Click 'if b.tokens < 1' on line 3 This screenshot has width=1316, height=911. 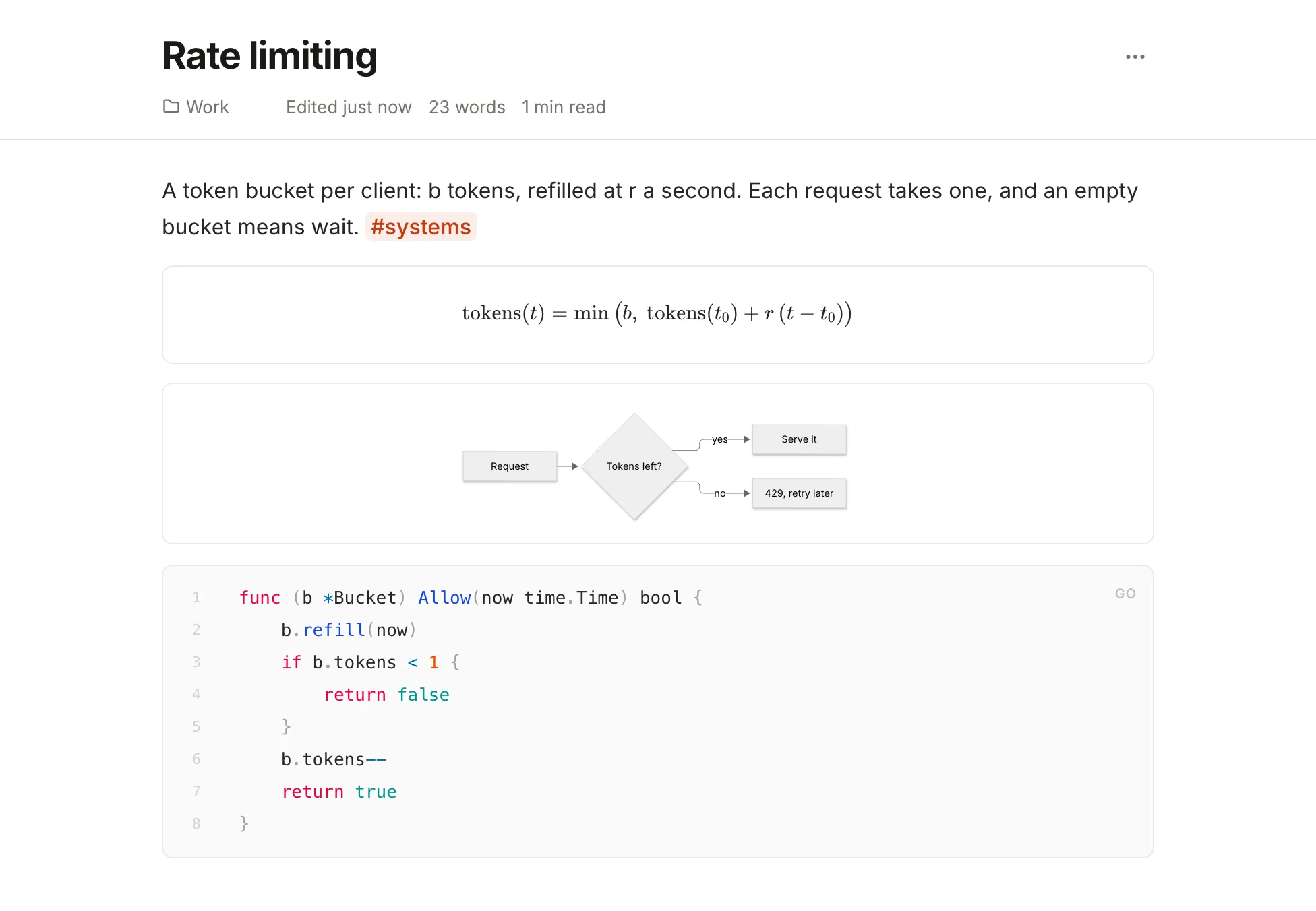[360, 662]
